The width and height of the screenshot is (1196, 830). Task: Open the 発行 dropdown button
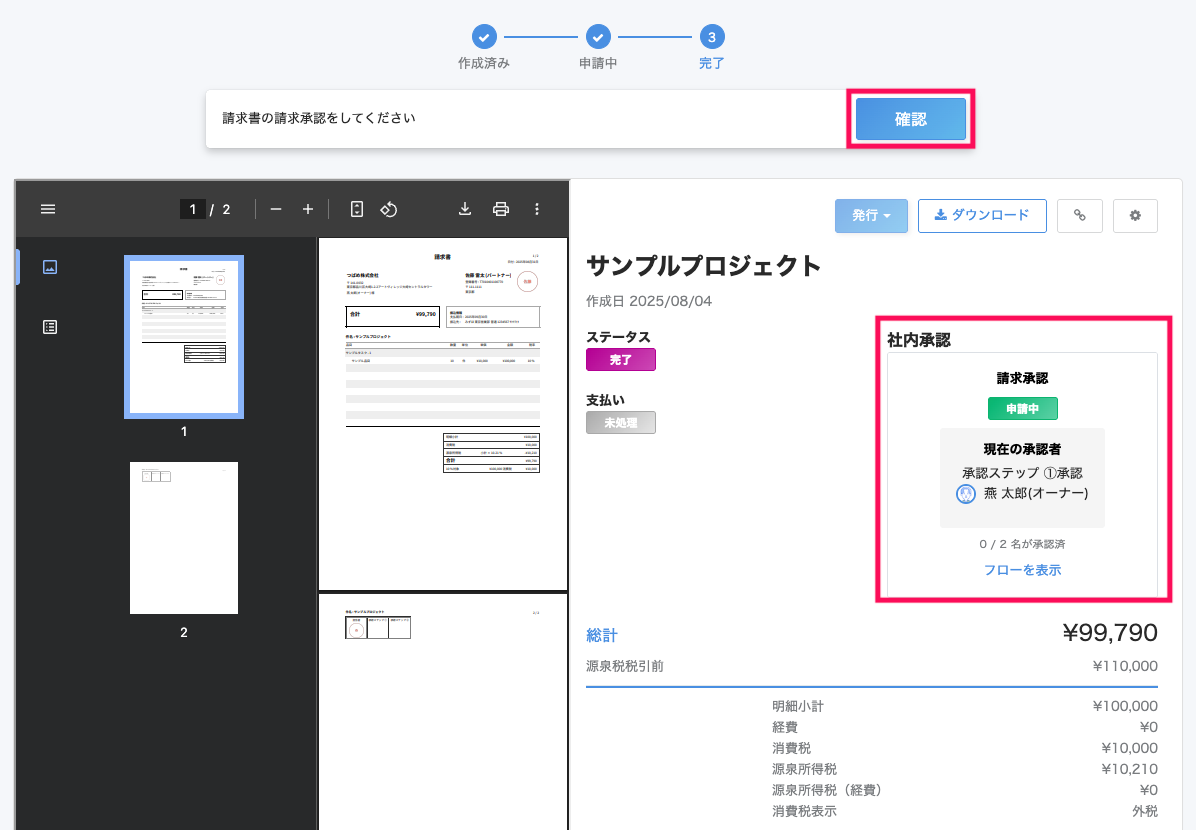(x=871, y=216)
